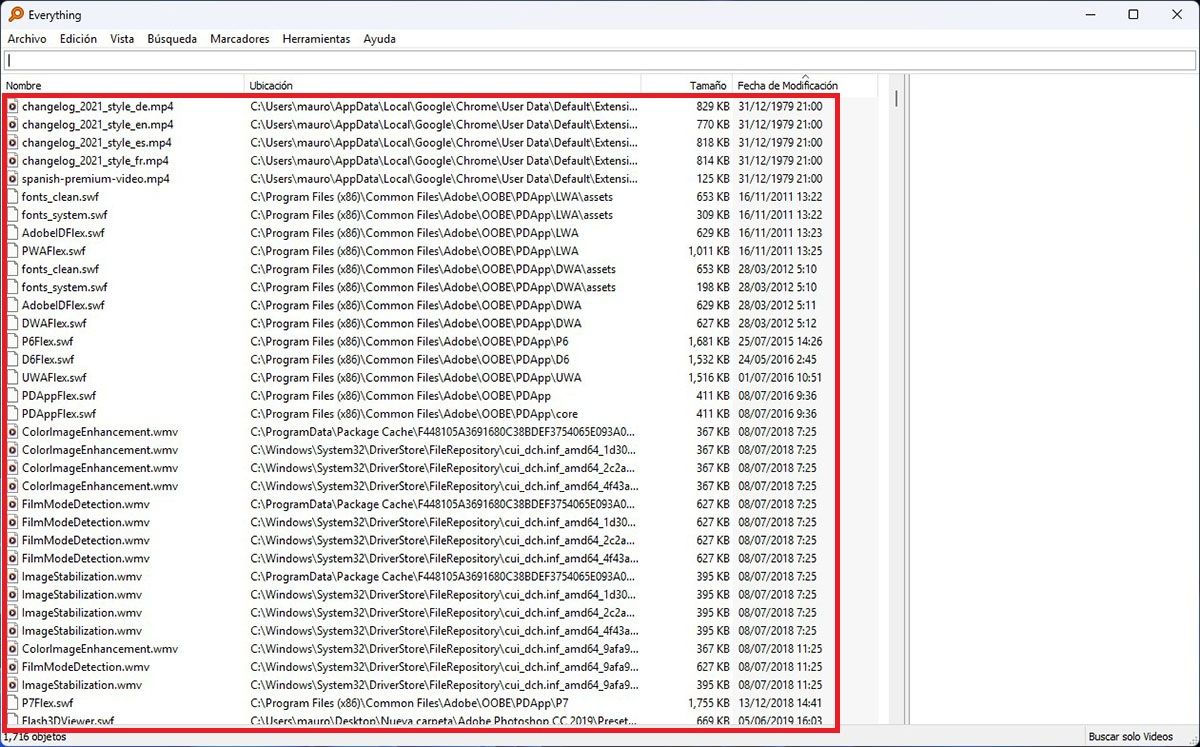Screen dimensions: 1200x747
Task: Click icon of fonts_clean.swf in LWA\assets
Action: tap(13, 196)
